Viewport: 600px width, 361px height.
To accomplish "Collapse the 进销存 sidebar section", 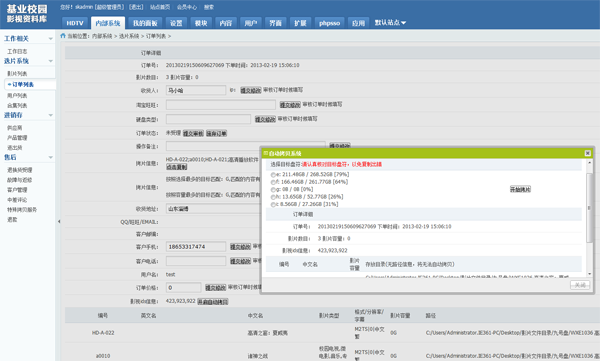I will (x=51, y=115).
